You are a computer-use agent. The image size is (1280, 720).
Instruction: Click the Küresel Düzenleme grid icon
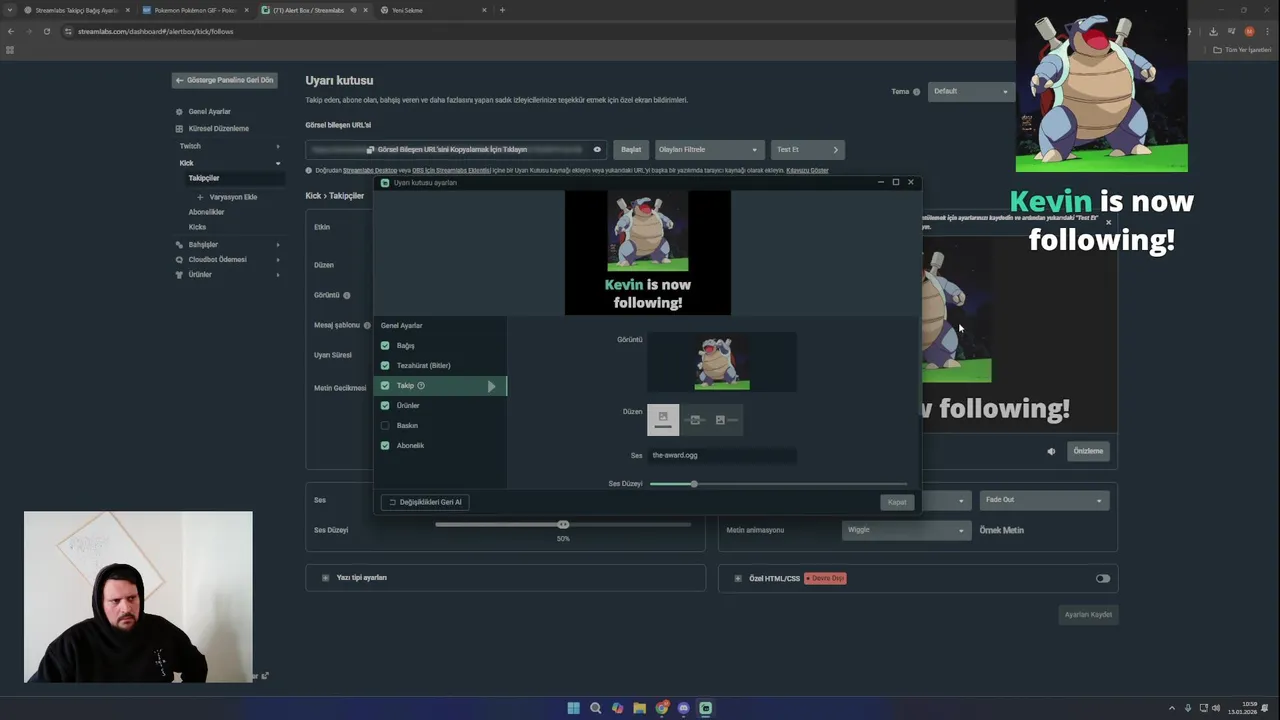(x=179, y=129)
